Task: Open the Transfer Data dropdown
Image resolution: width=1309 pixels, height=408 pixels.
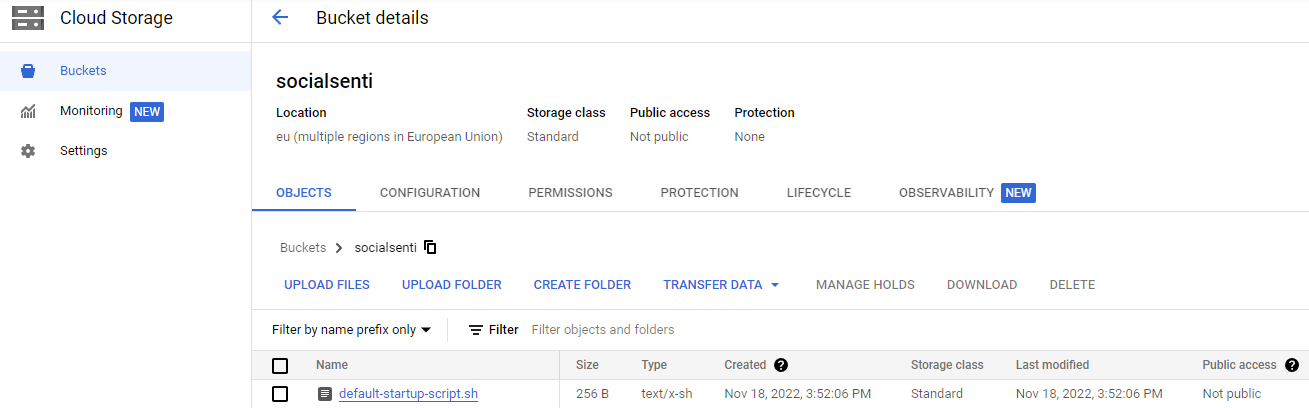Action: (721, 285)
